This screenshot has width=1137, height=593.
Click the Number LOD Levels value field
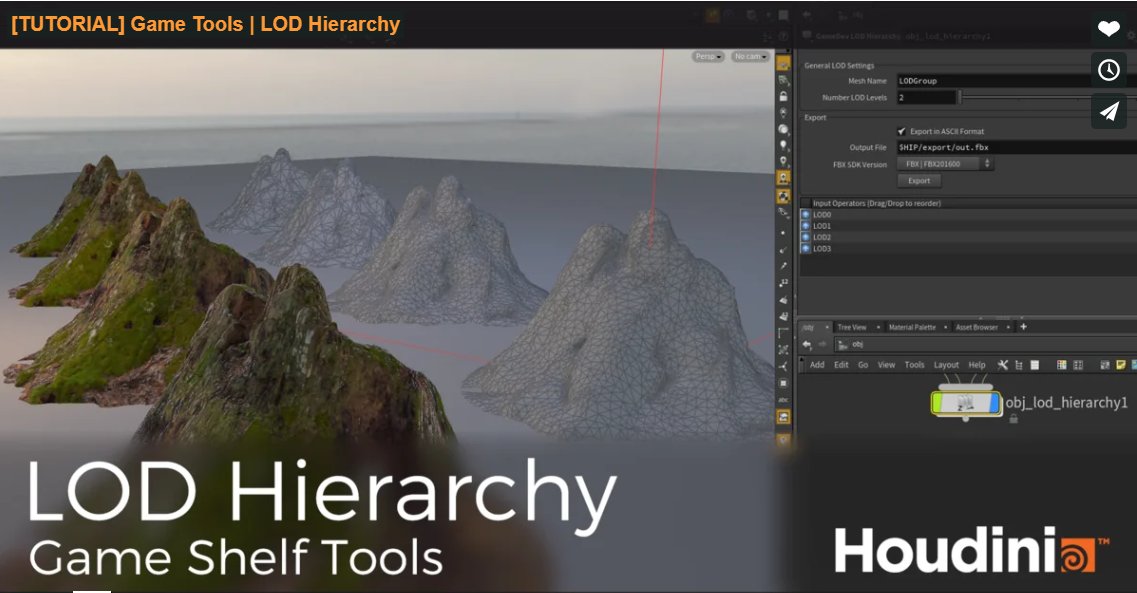click(x=926, y=97)
